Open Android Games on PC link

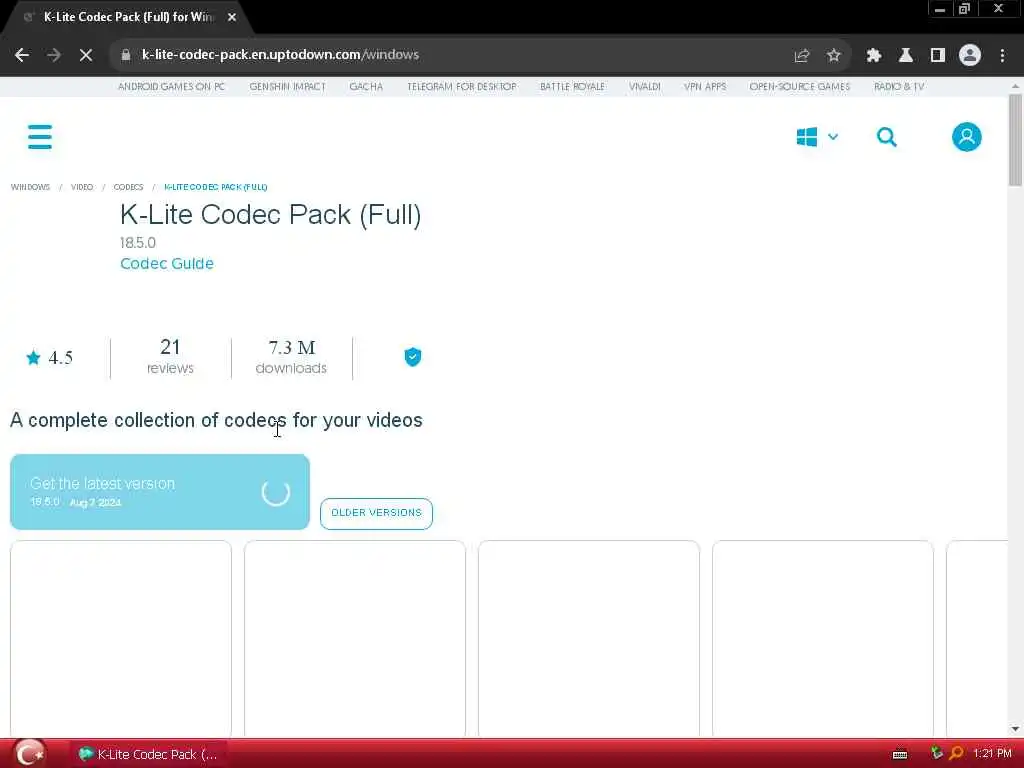[171, 87]
